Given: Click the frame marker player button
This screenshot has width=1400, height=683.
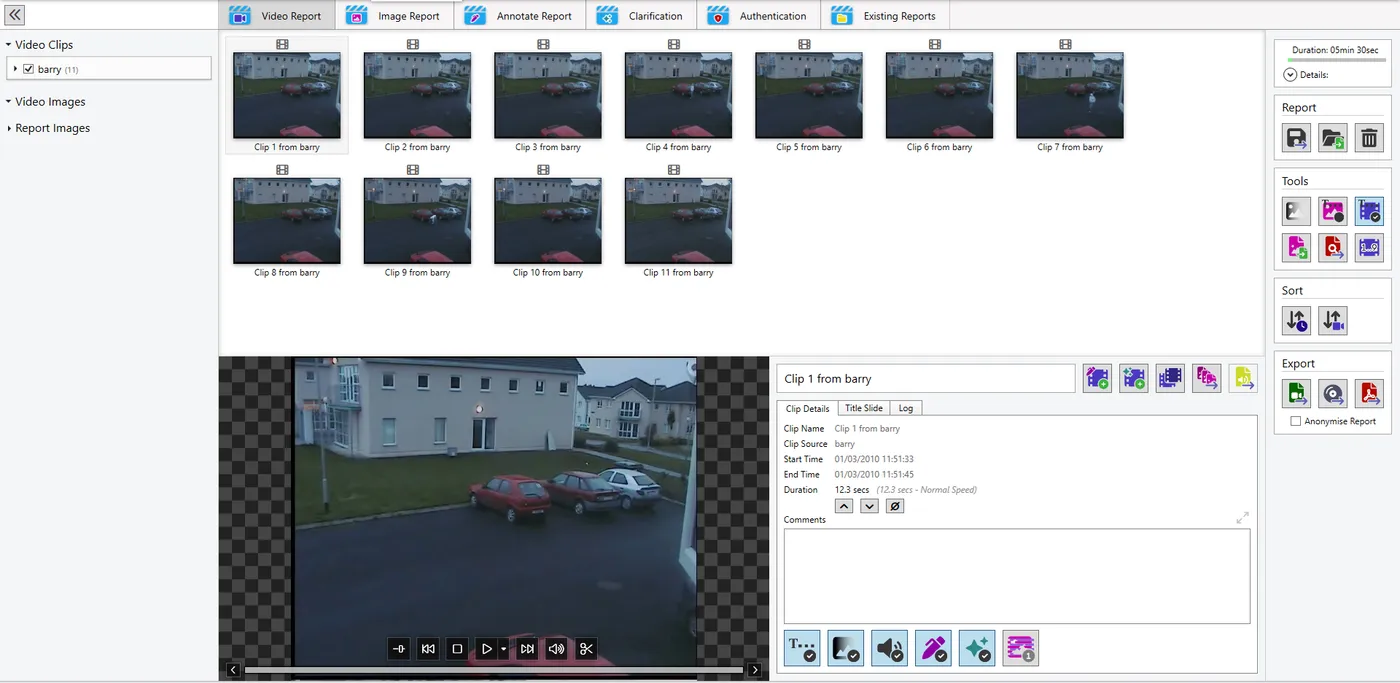Looking at the screenshot, I should (x=399, y=649).
